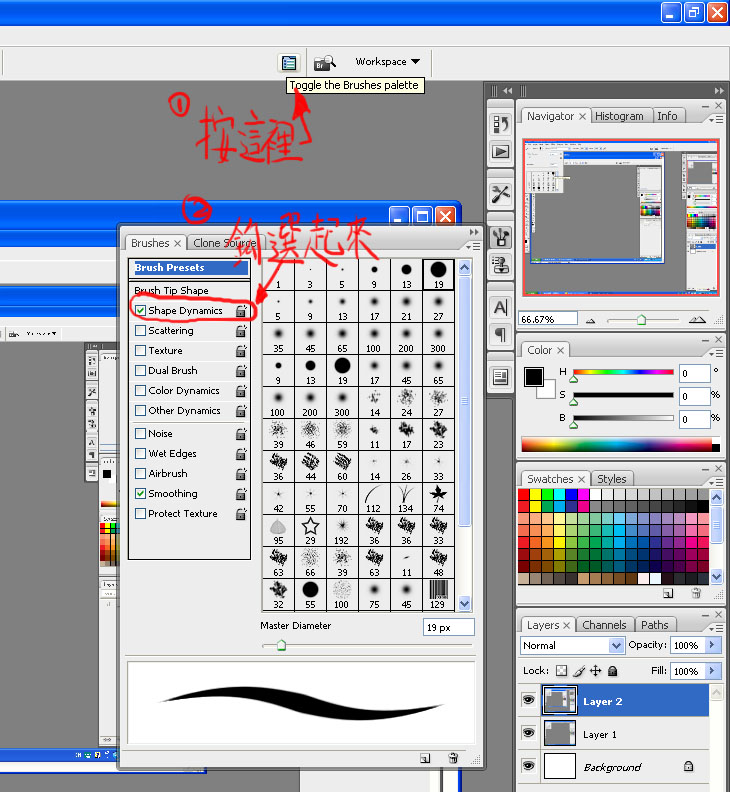The width and height of the screenshot is (730, 792).
Task: Expand the layer Opacity slider arrow
Action: tap(712, 646)
